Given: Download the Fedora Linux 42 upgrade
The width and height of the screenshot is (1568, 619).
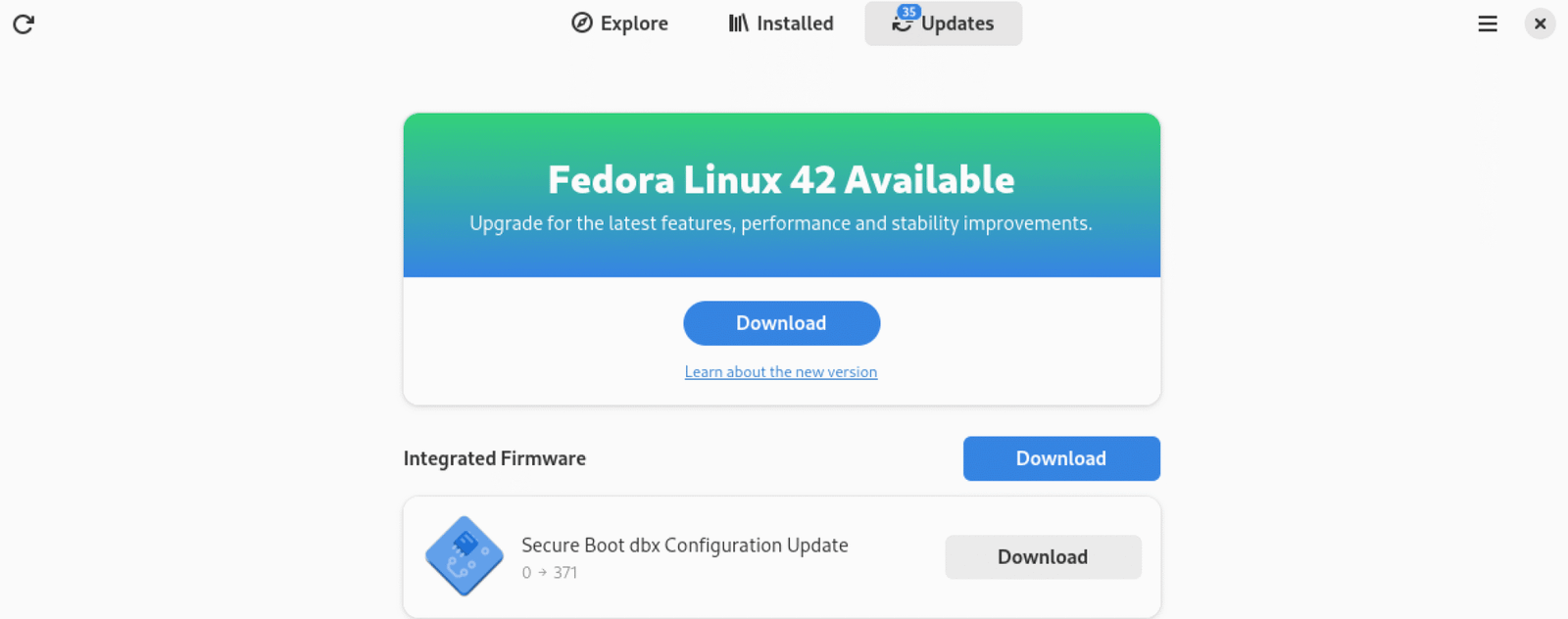Looking at the screenshot, I should [x=781, y=323].
